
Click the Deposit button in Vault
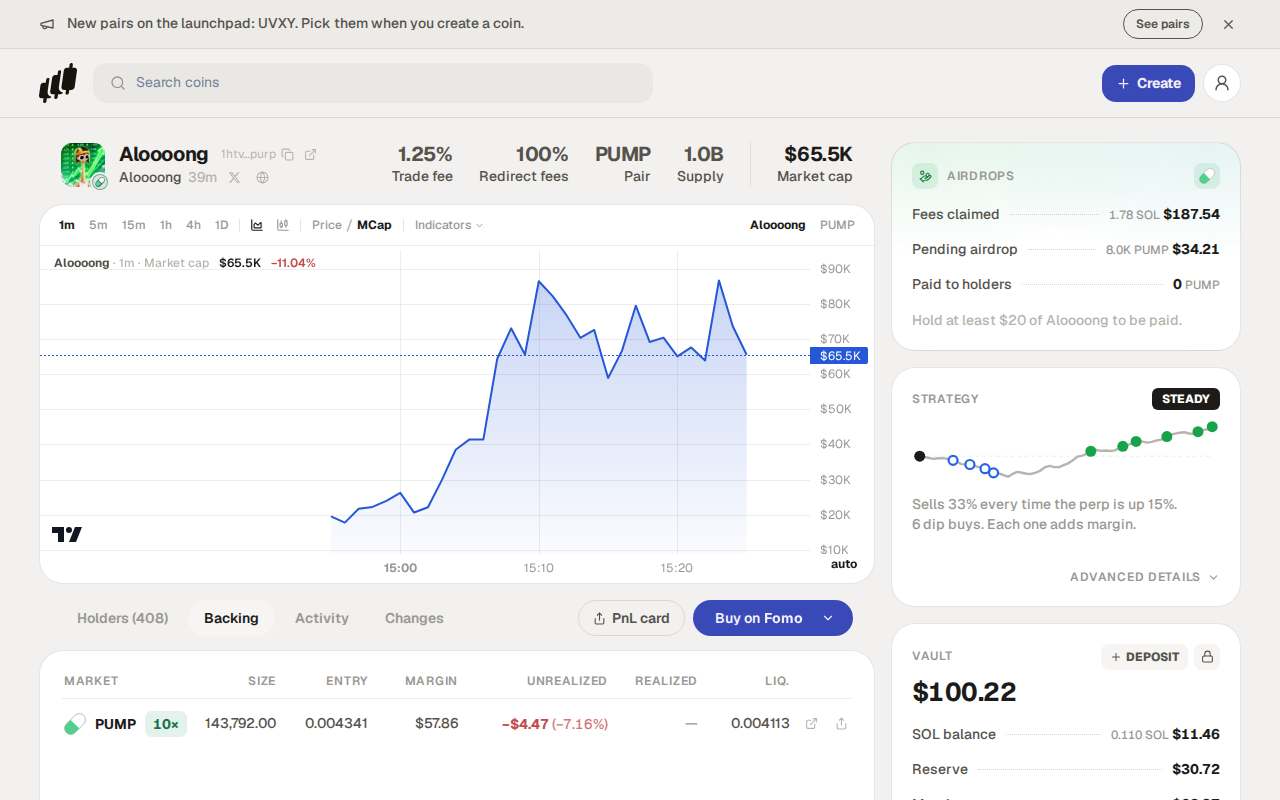[x=1144, y=657]
